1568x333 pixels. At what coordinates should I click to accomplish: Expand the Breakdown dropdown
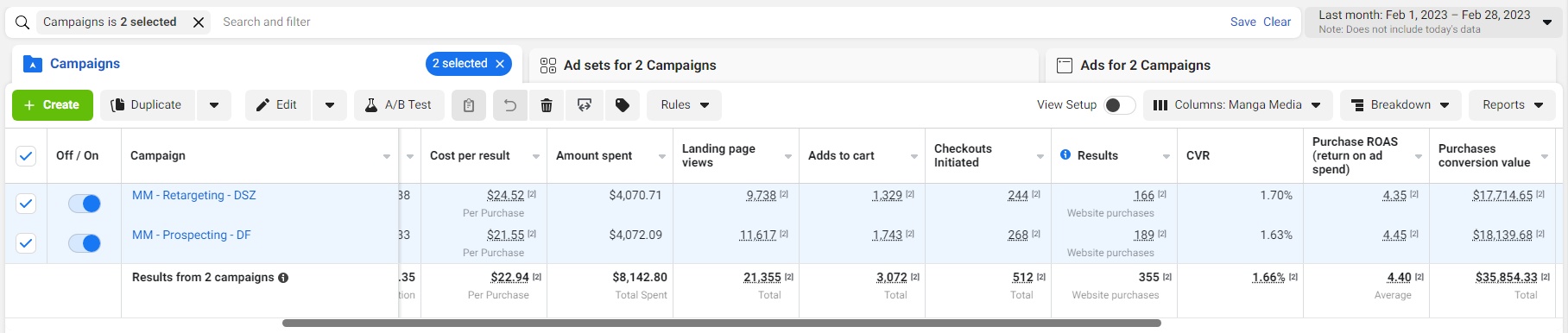point(1400,105)
